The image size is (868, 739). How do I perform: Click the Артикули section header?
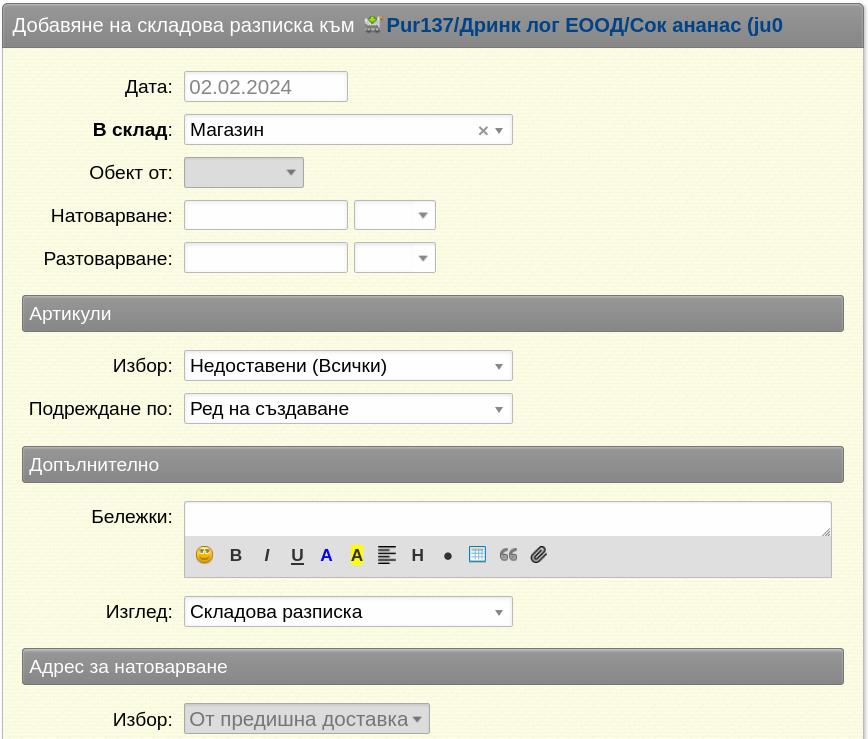pos(433,314)
